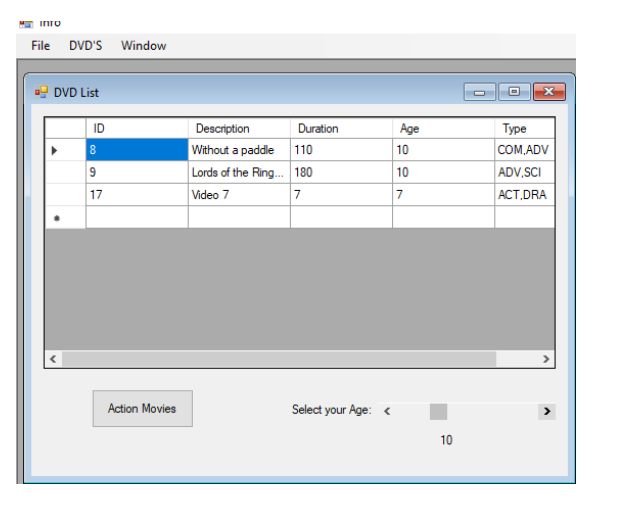The height and width of the screenshot is (506, 617).
Task: Maximize the DVD List window
Action: 514,92
